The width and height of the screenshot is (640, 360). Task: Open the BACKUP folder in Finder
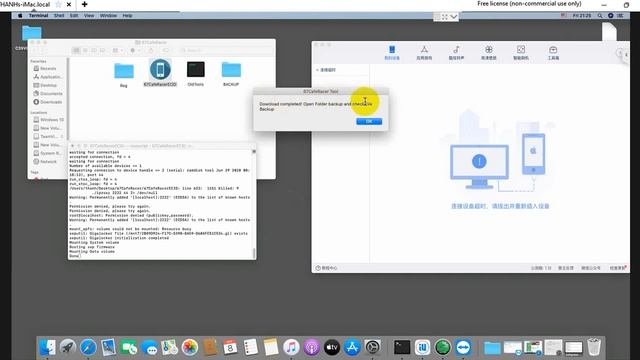click(x=231, y=70)
